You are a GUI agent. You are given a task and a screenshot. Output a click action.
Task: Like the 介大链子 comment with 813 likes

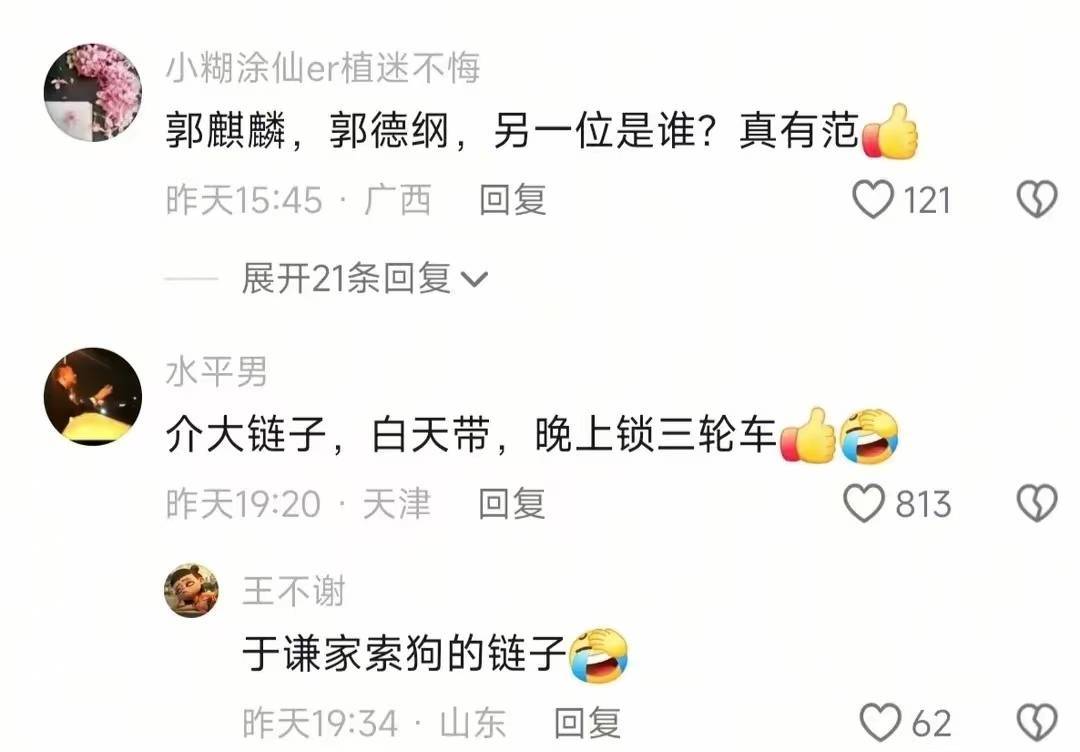(x=864, y=503)
